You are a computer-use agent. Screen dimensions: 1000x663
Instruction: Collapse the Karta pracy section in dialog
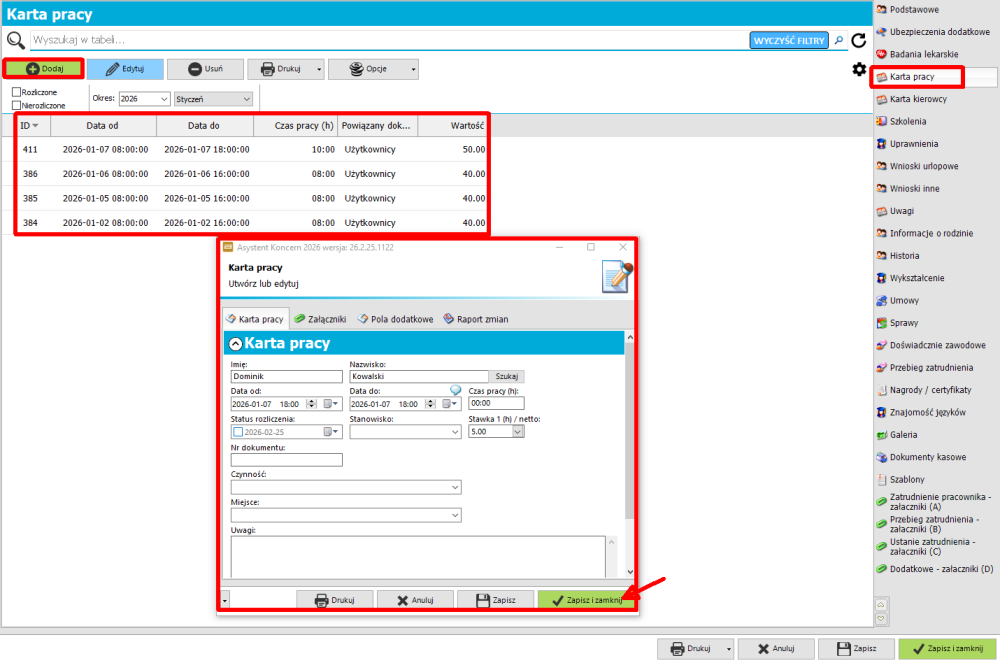coord(235,343)
